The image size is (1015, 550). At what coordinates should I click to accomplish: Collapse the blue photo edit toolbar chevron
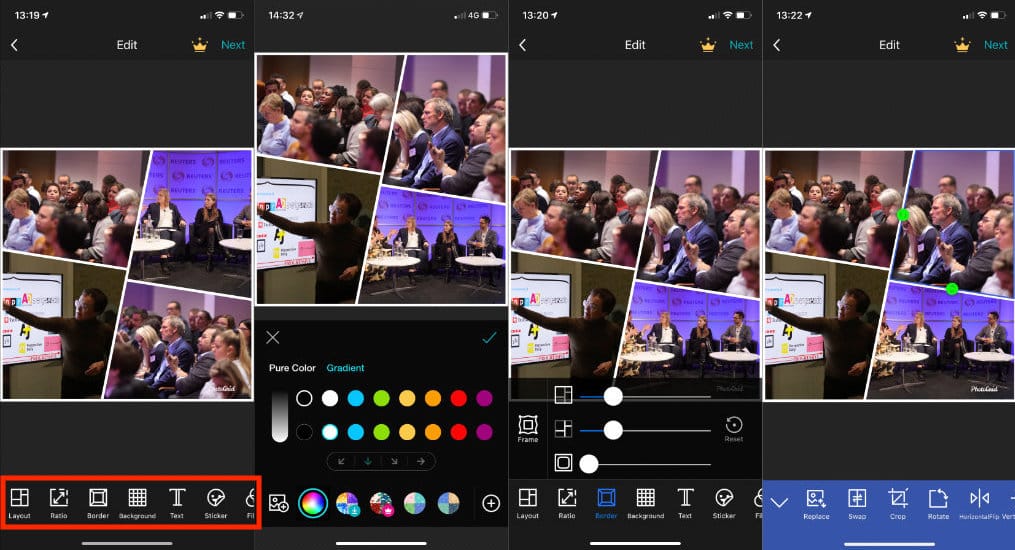pos(780,502)
